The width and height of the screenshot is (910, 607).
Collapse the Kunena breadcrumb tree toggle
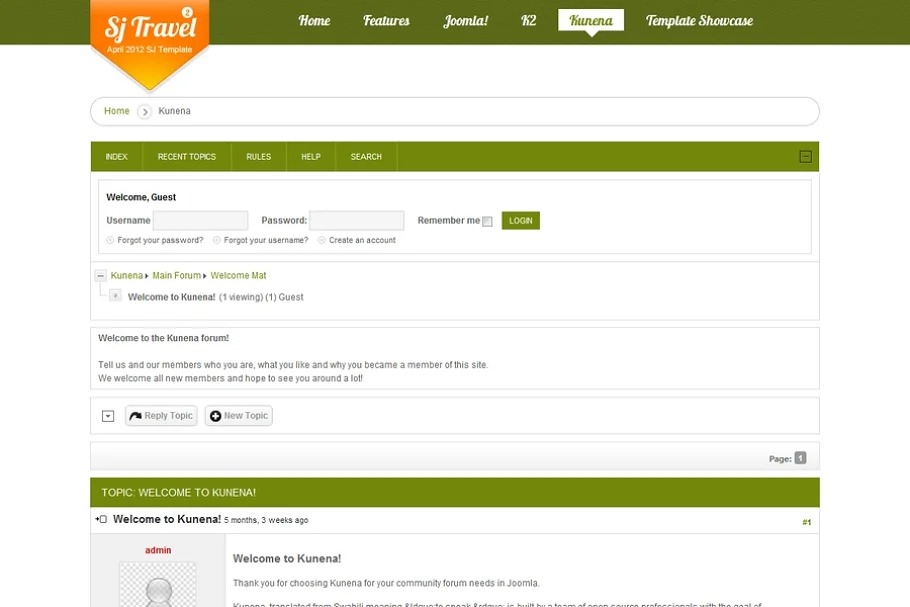(x=100, y=276)
